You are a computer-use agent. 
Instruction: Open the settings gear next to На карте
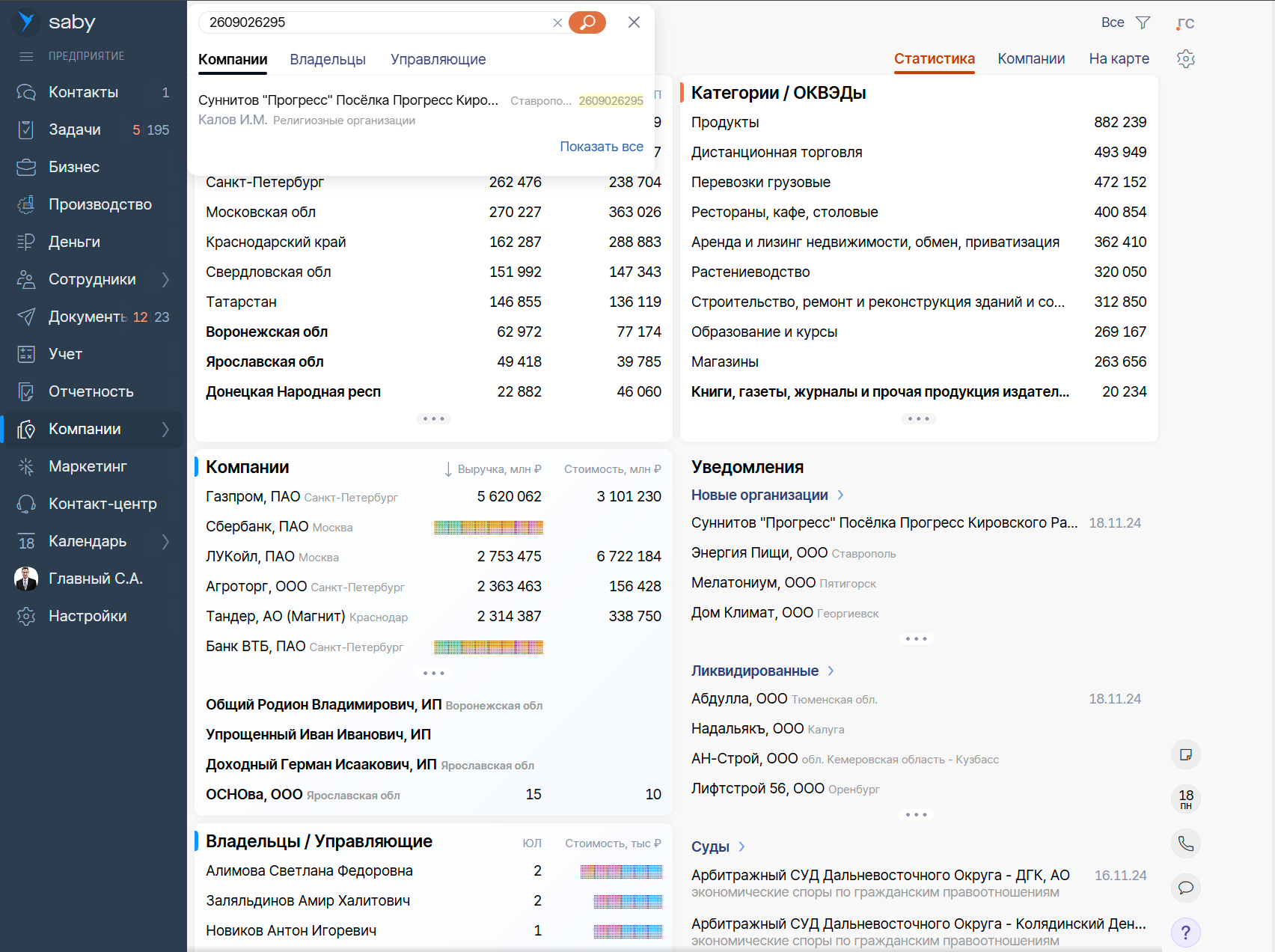[1186, 58]
